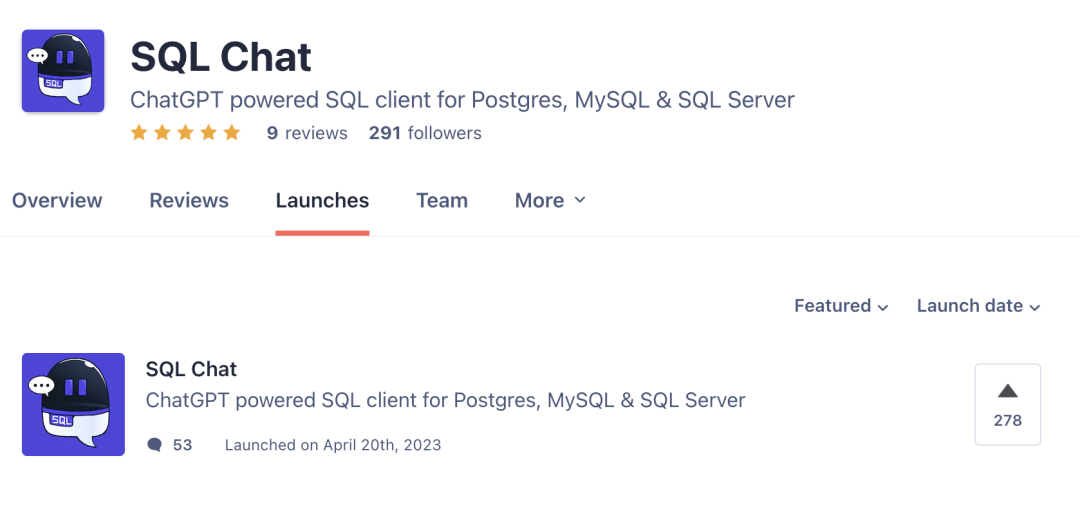Switch to the Reviews tab

point(189,200)
